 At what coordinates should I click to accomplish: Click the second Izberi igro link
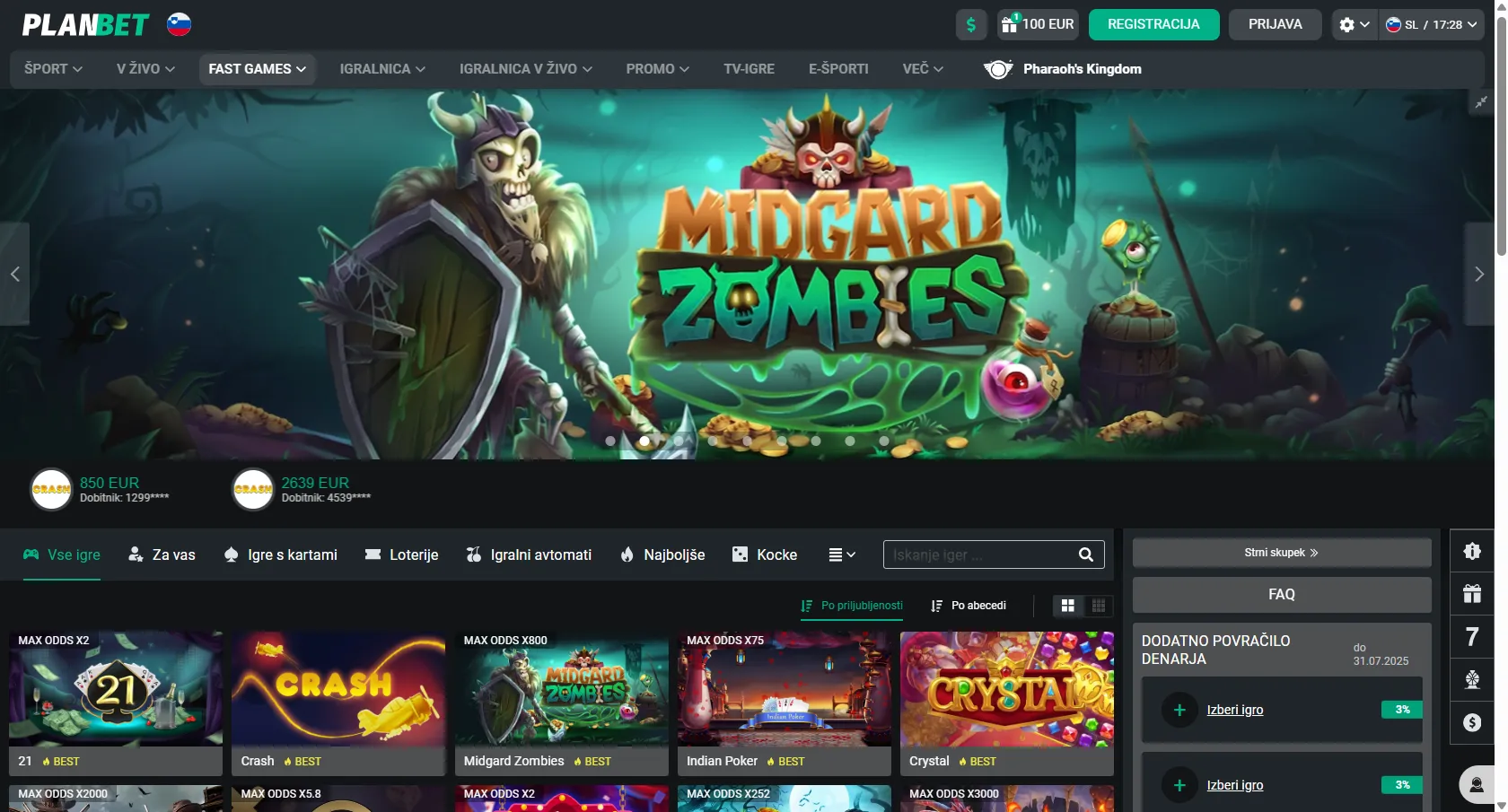click(x=1234, y=785)
